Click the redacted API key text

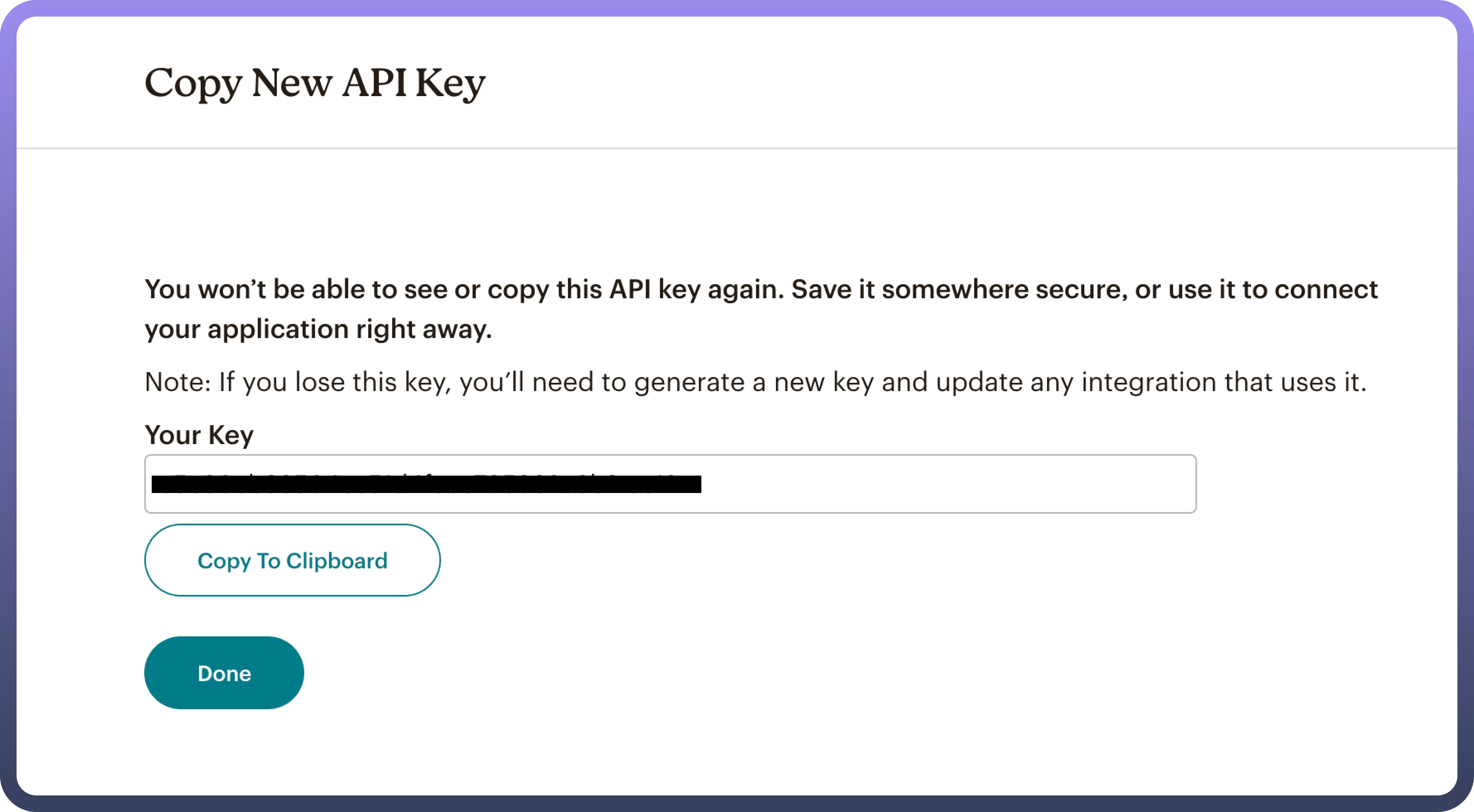coord(426,484)
